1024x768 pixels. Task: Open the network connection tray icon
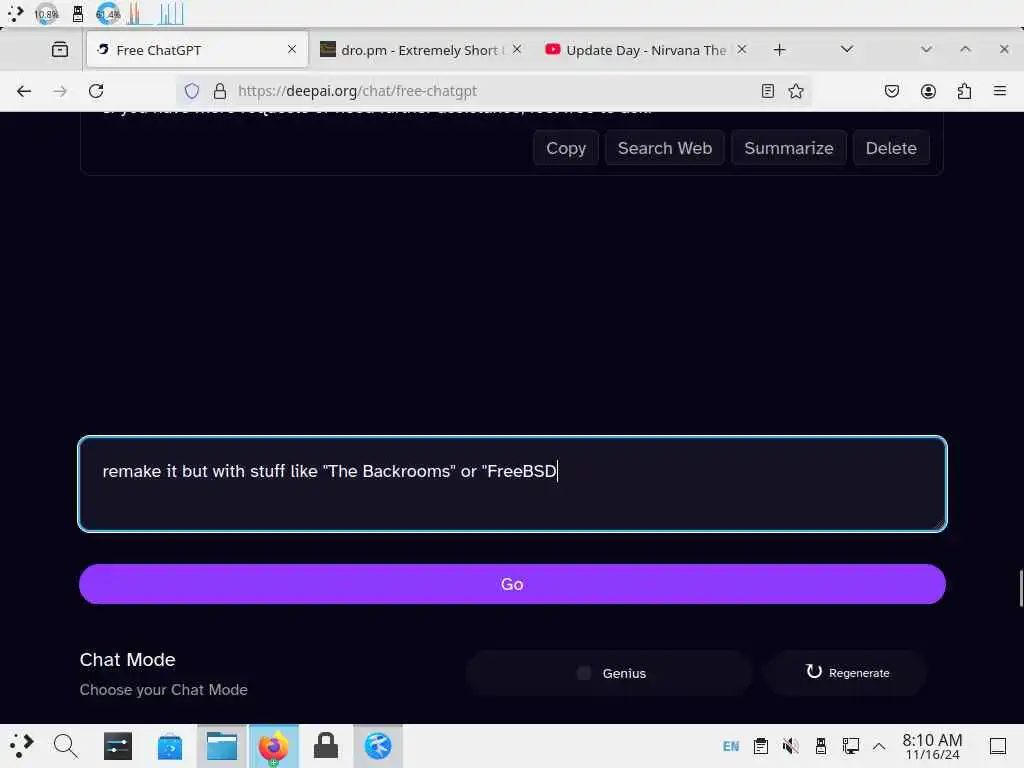point(850,746)
